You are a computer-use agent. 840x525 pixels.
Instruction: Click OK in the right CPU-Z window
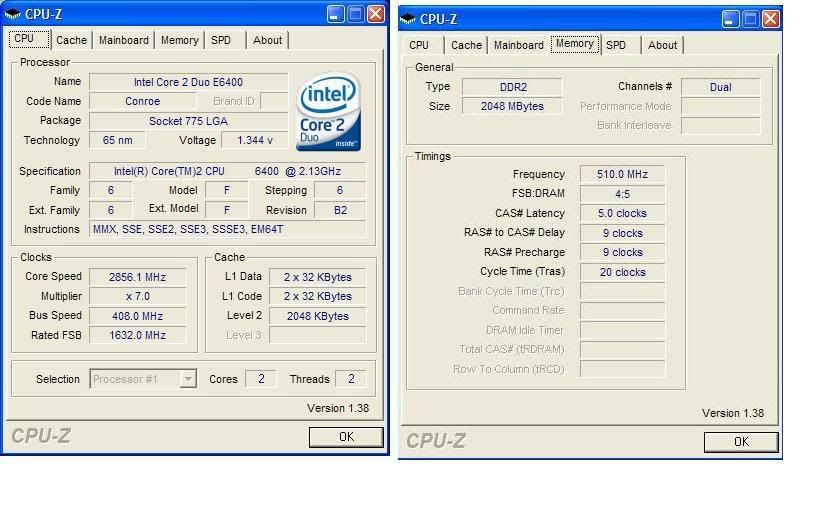(x=741, y=441)
